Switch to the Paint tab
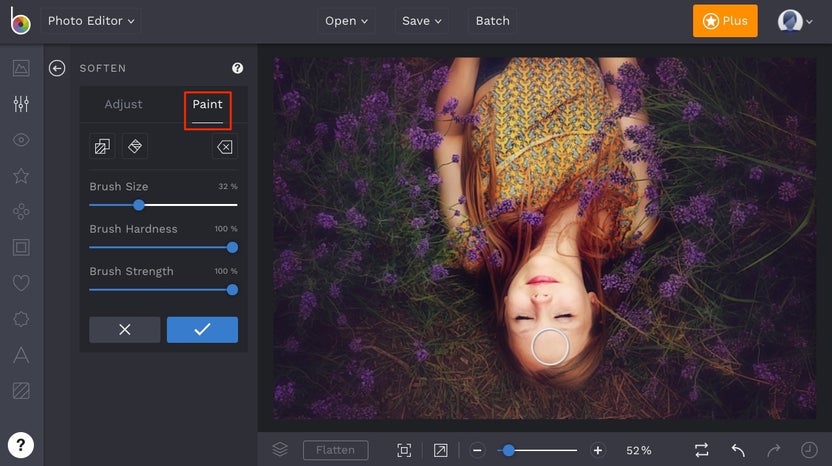Image resolution: width=832 pixels, height=466 pixels. [x=207, y=105]
